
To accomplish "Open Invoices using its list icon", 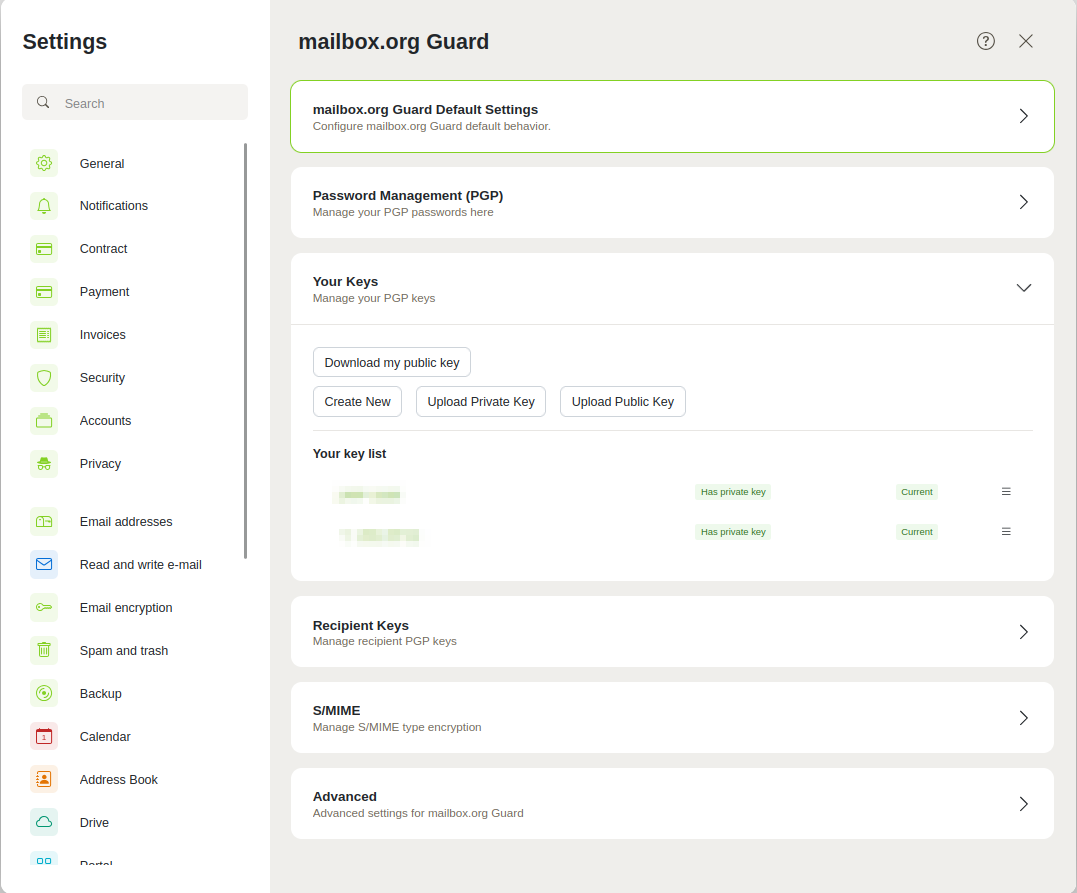I will [x=44, y=335].
